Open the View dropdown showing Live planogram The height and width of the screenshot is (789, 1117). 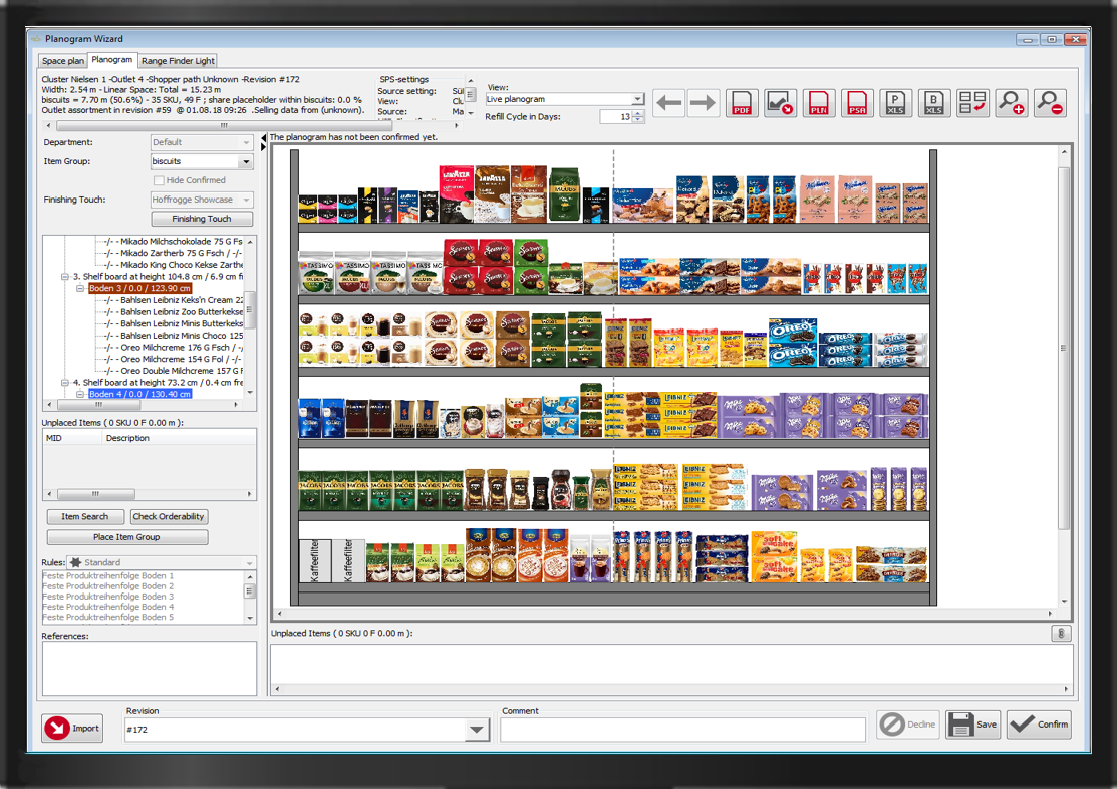point(638,99)
